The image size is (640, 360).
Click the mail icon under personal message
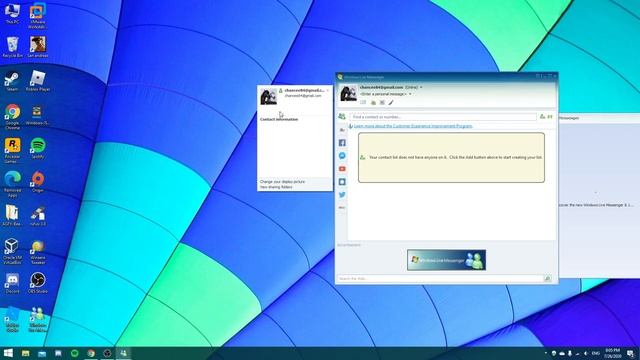(x=363, y=102)
